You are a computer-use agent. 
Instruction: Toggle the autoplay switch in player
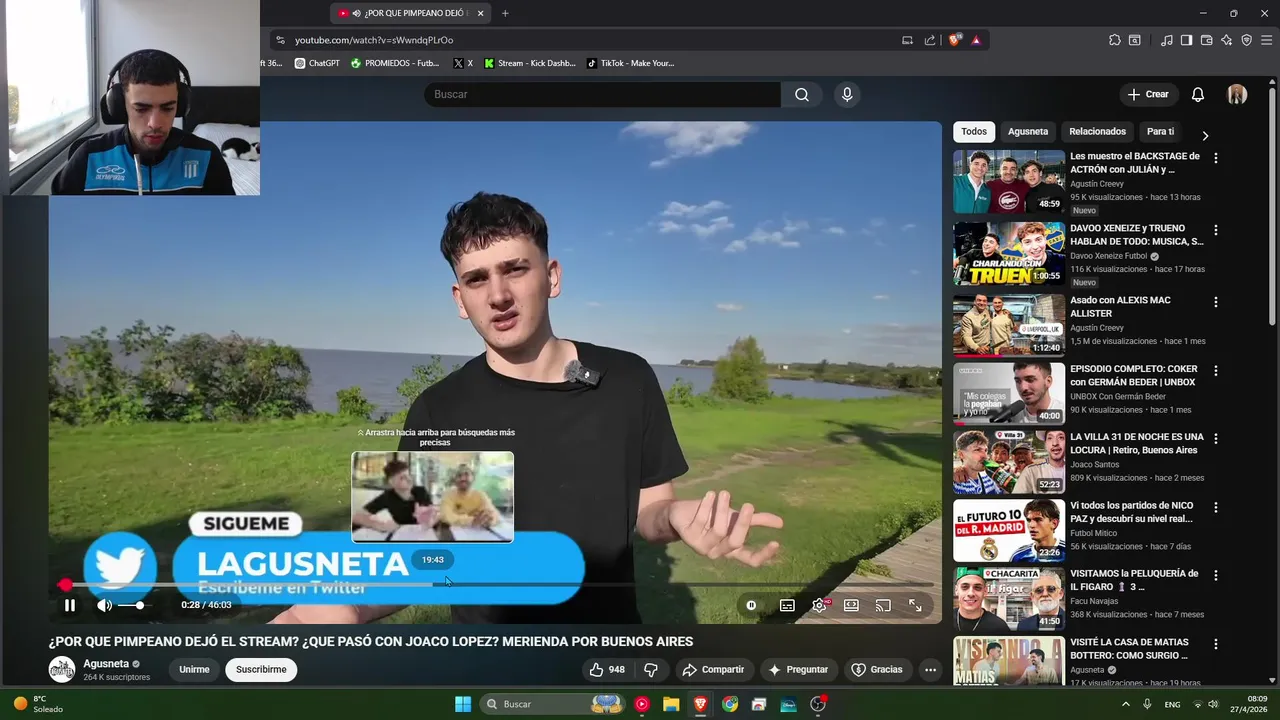pos(751,605)
